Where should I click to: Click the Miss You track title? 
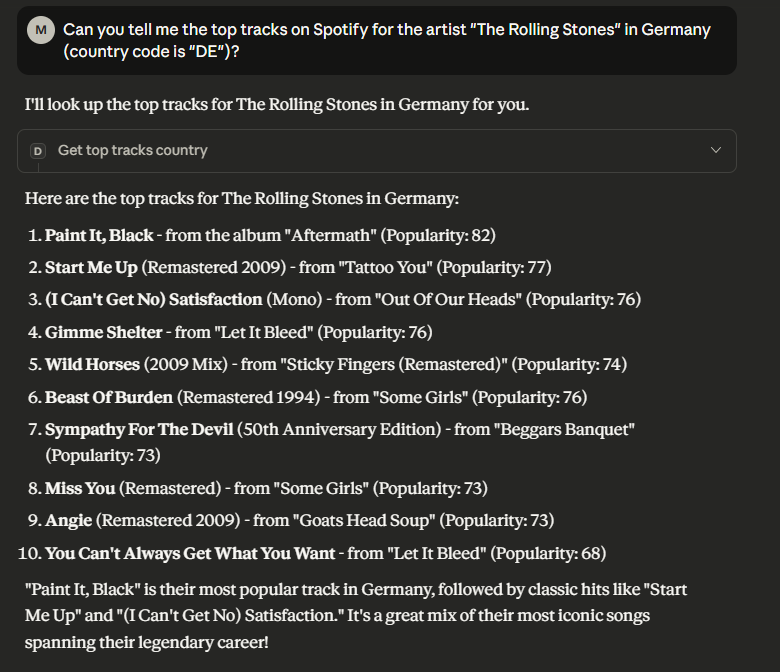point(80,488)
